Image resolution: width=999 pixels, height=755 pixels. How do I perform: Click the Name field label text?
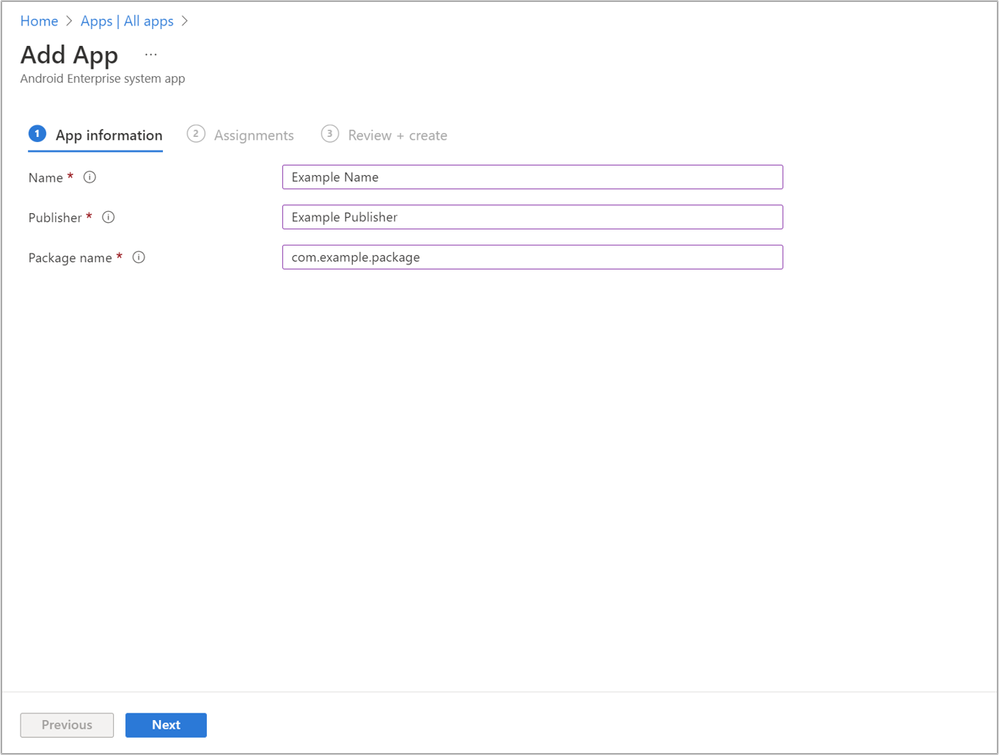click(45, 178)
